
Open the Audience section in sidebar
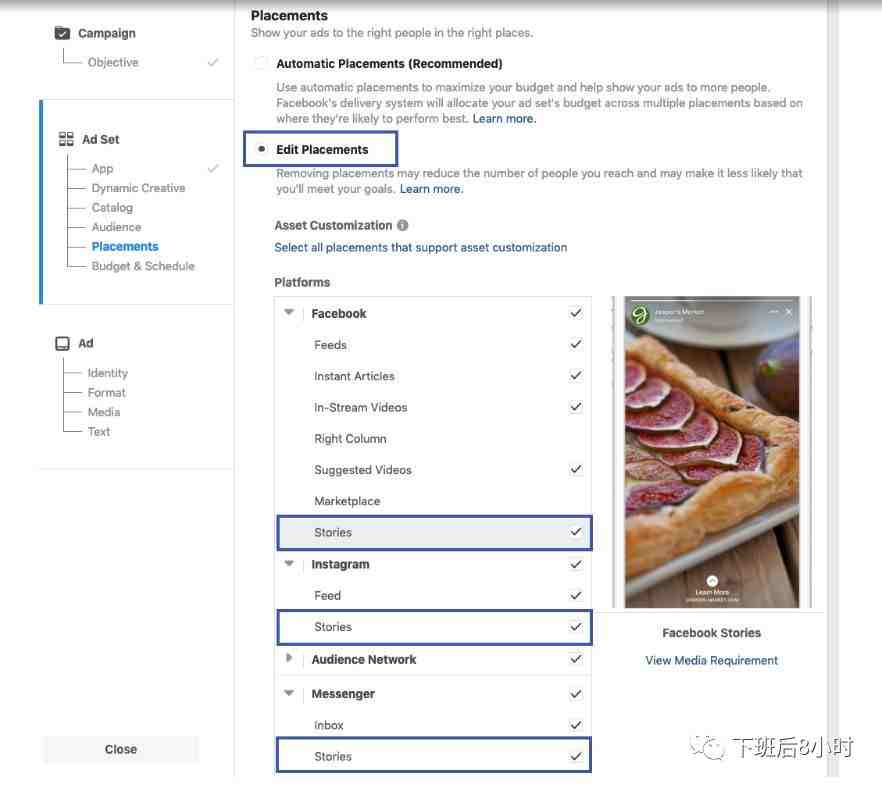pos(116,227)
